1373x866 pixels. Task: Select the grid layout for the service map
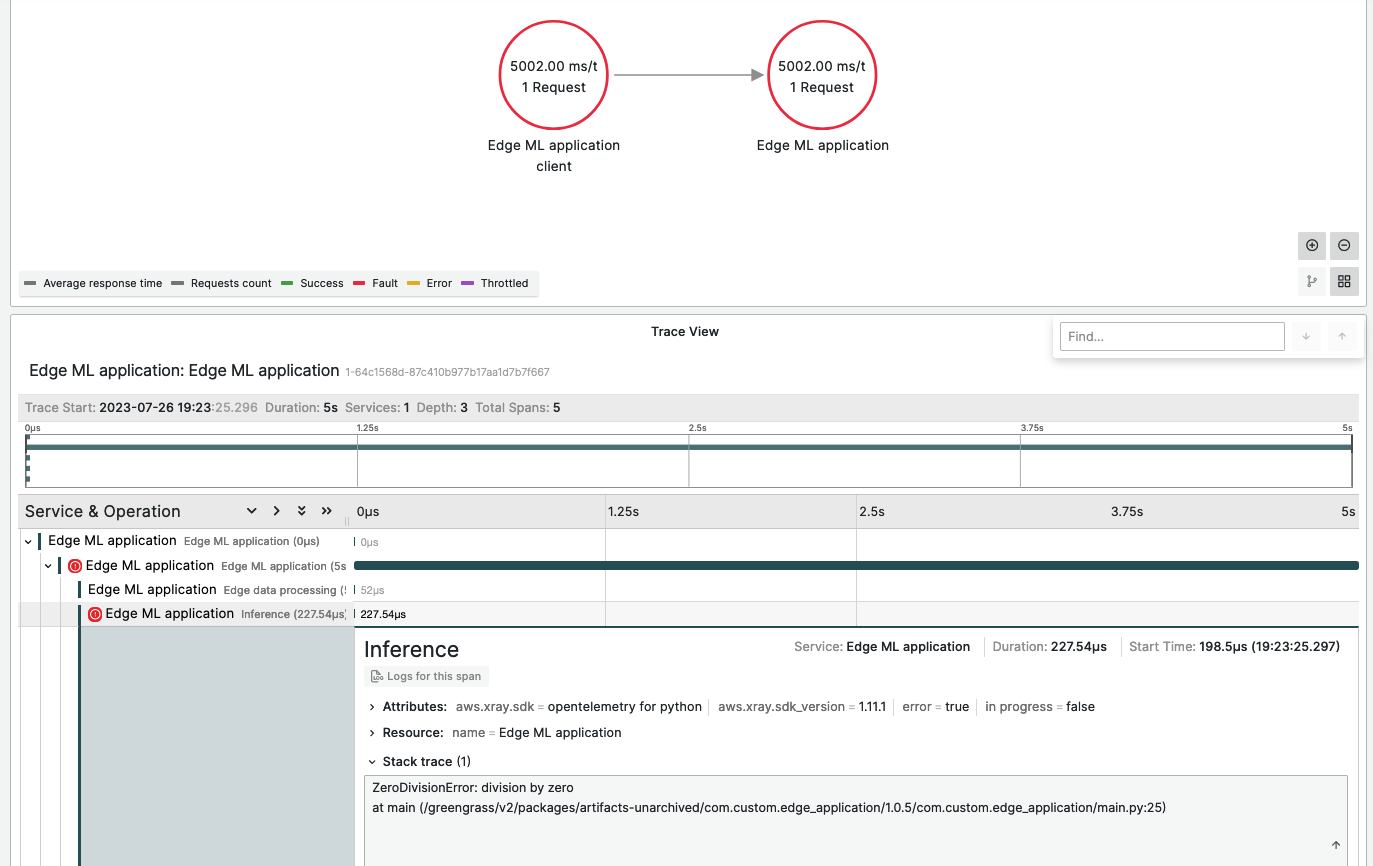pos(1344,281)
